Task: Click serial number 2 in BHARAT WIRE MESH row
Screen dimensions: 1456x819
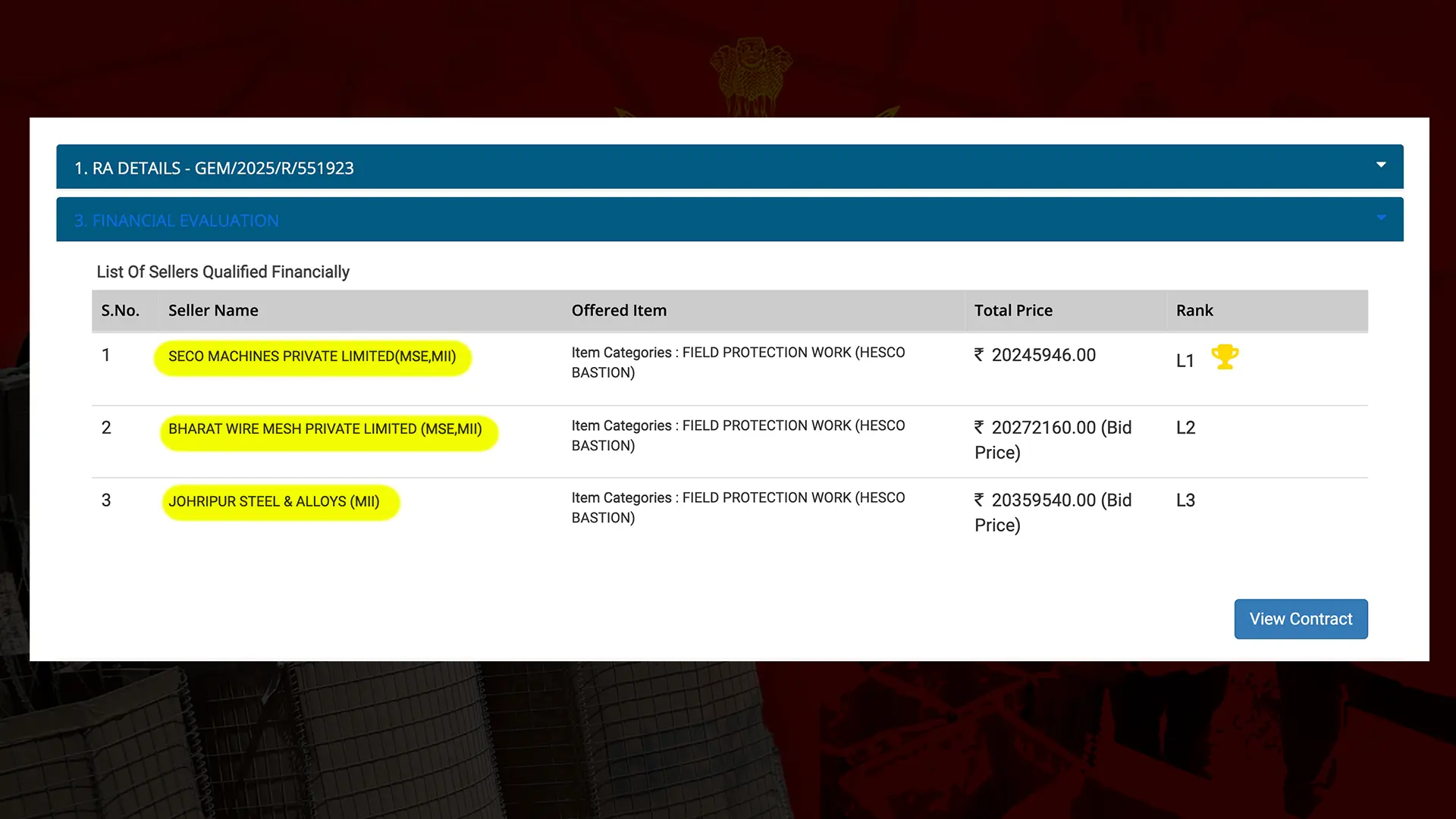Action: click(x=106, y=428)
